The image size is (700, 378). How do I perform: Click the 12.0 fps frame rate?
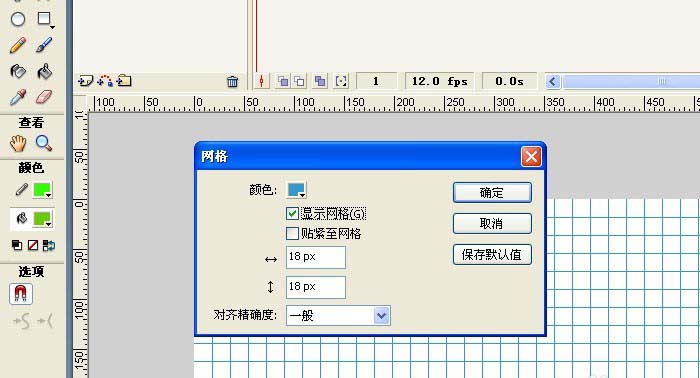point(440,81)
